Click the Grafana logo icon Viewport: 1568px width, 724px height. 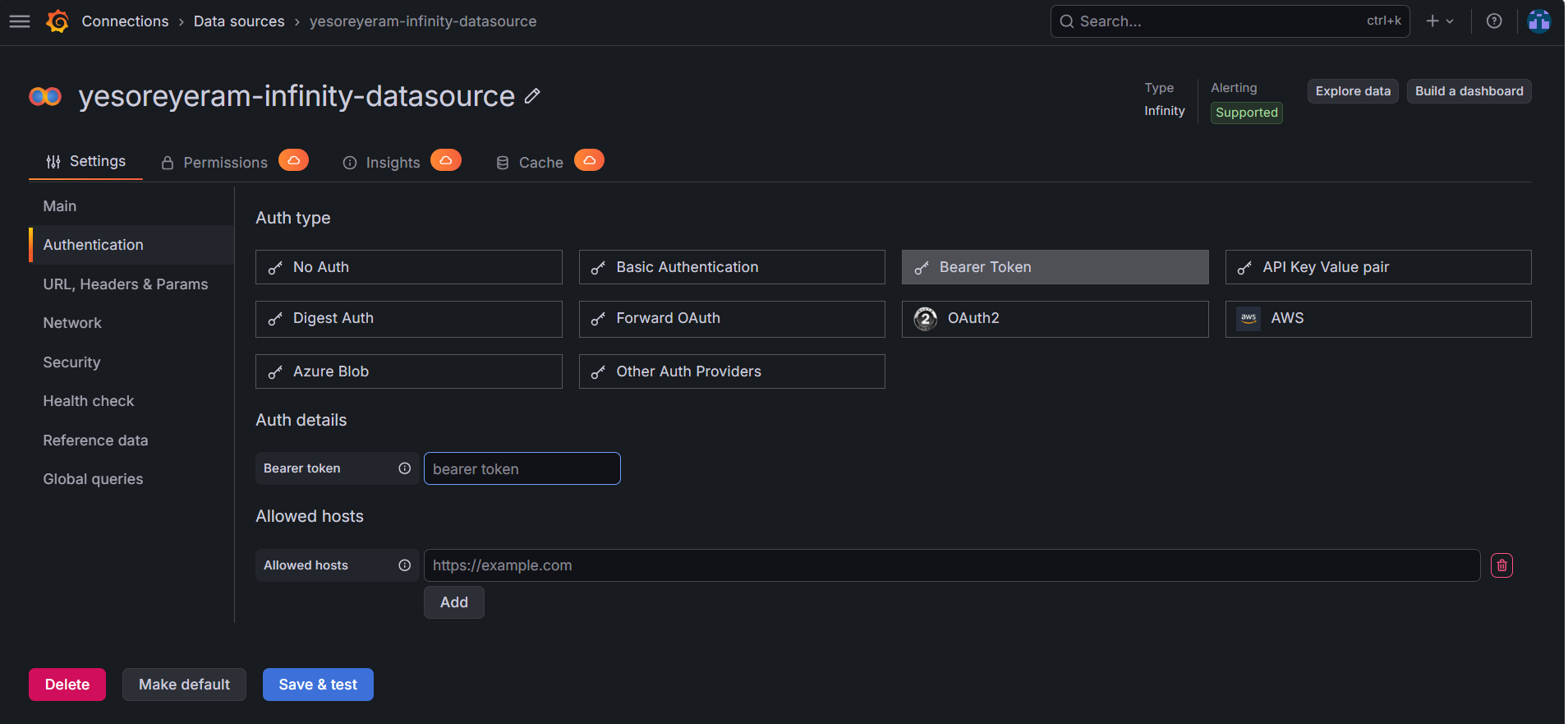tap(57, 21)
